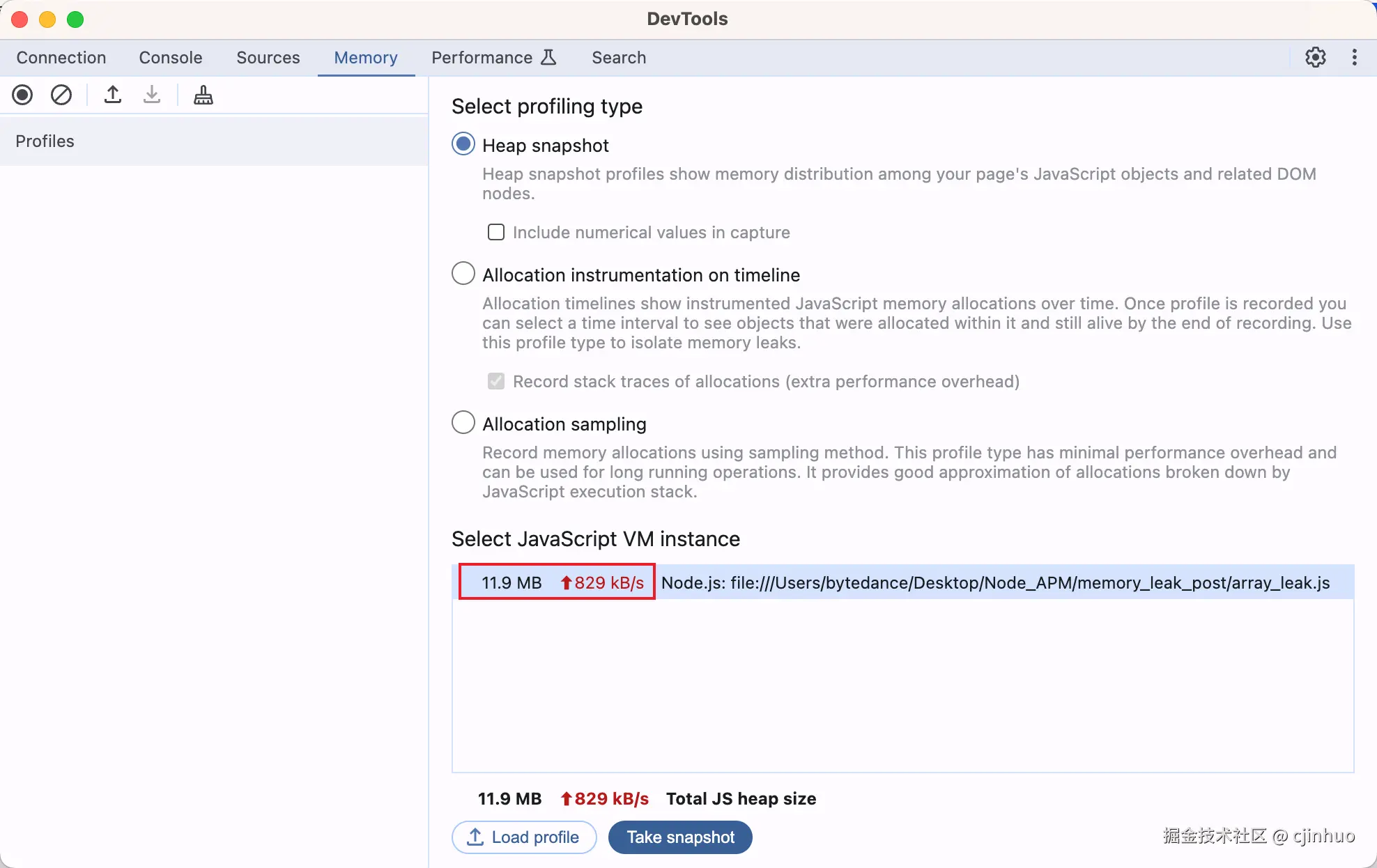Open the three-dot customize menu

1354,57
